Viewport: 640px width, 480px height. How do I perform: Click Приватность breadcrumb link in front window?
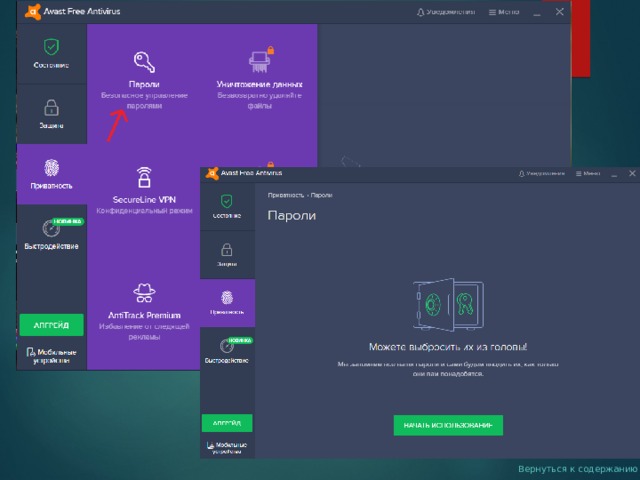[286, 196]
